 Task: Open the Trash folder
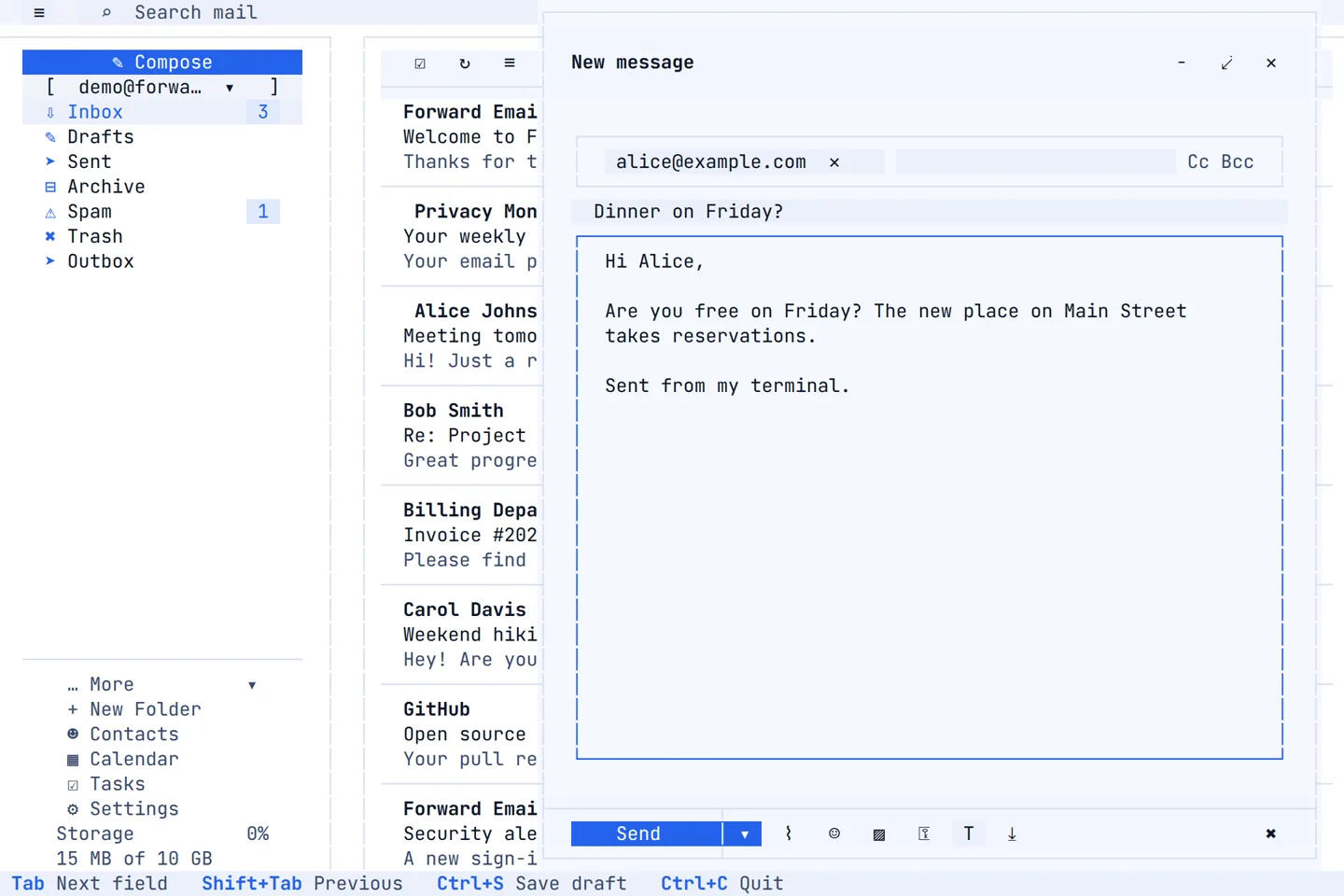[162, 236]
